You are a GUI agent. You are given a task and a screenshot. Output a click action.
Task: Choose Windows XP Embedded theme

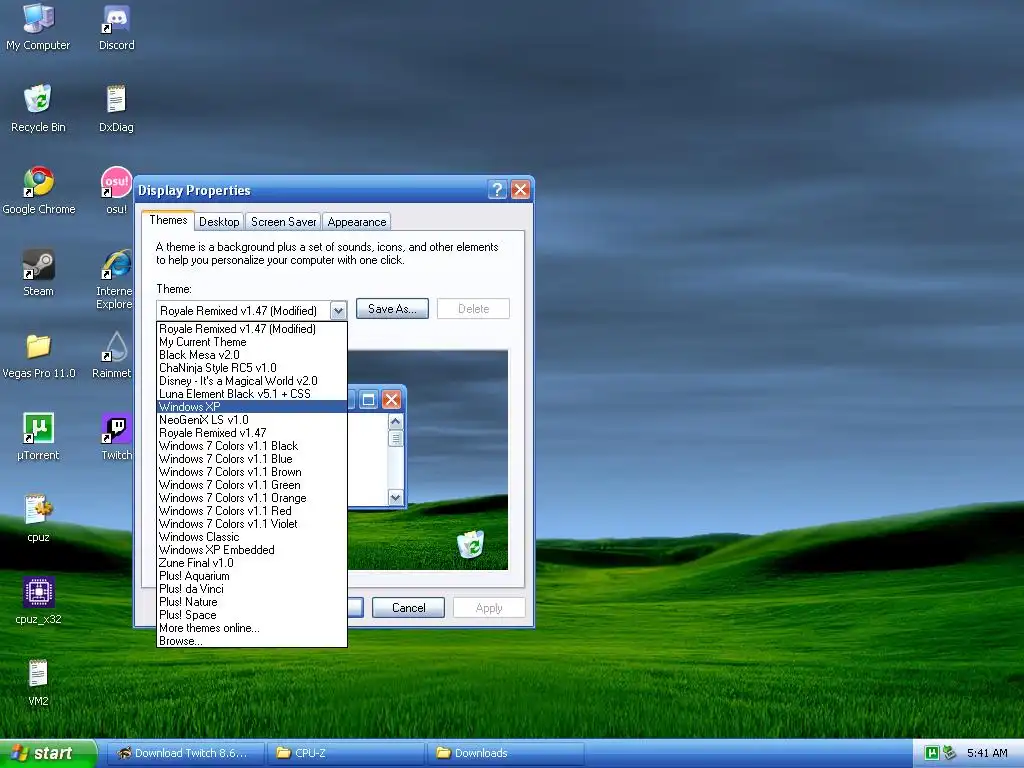pos(251,550)
